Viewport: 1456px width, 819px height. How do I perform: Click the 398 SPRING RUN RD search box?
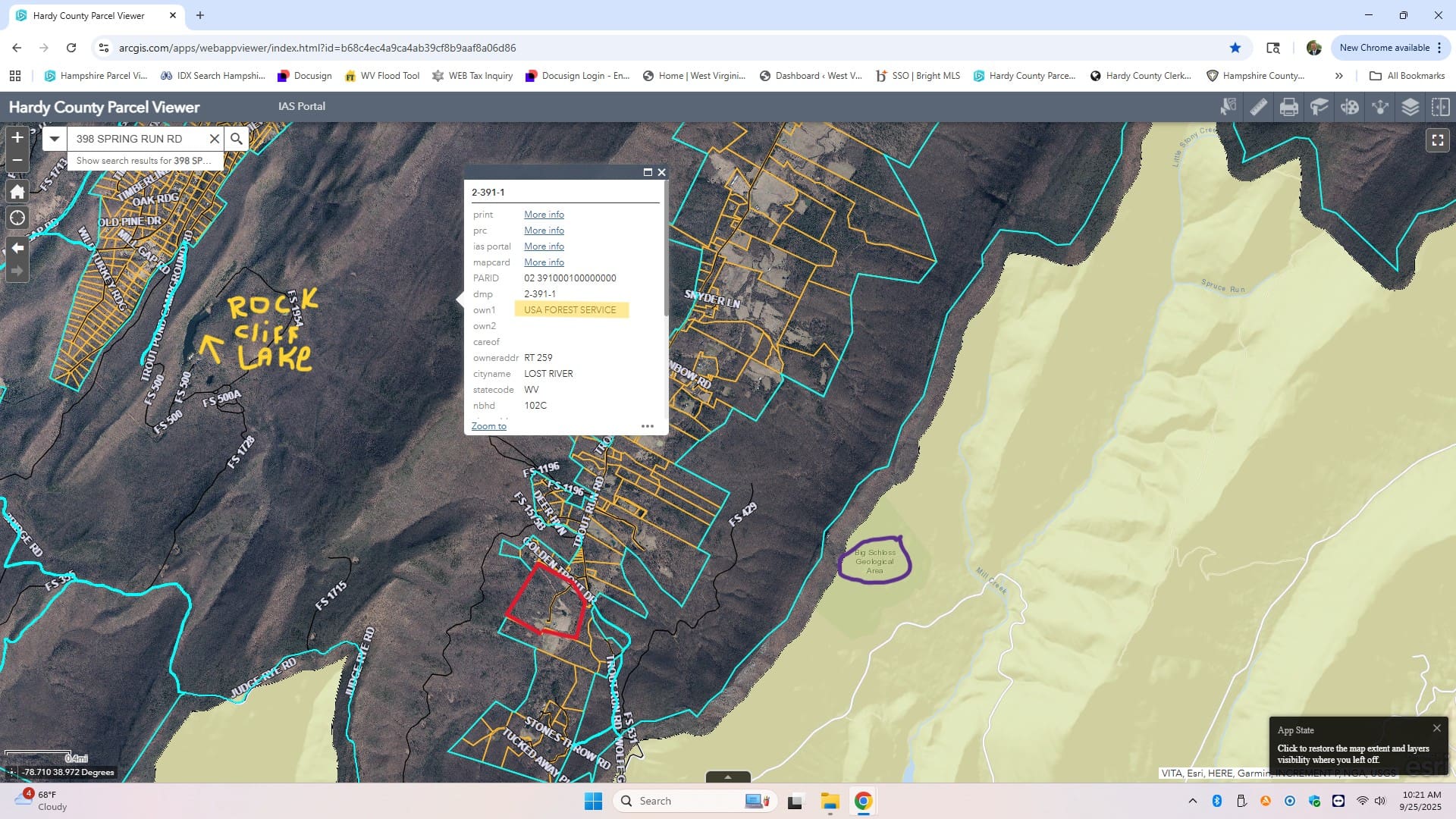(136, 139)
